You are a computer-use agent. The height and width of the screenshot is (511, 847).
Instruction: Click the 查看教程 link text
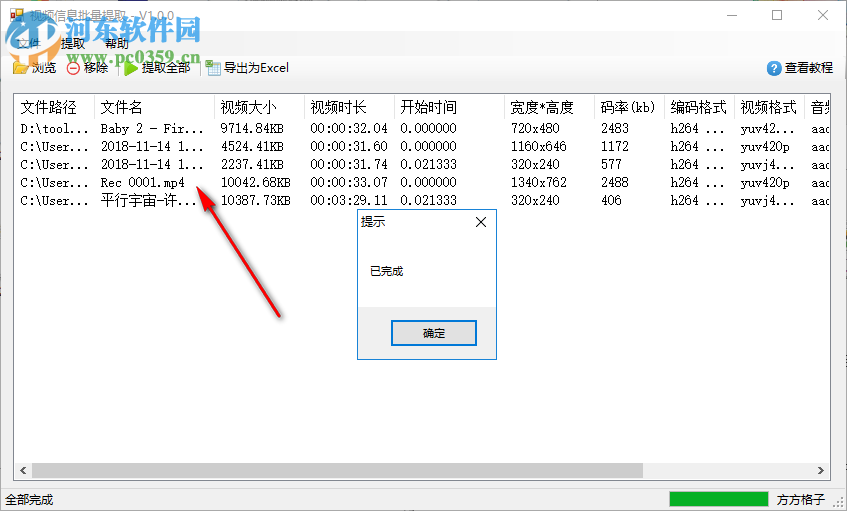pos(809,68)
